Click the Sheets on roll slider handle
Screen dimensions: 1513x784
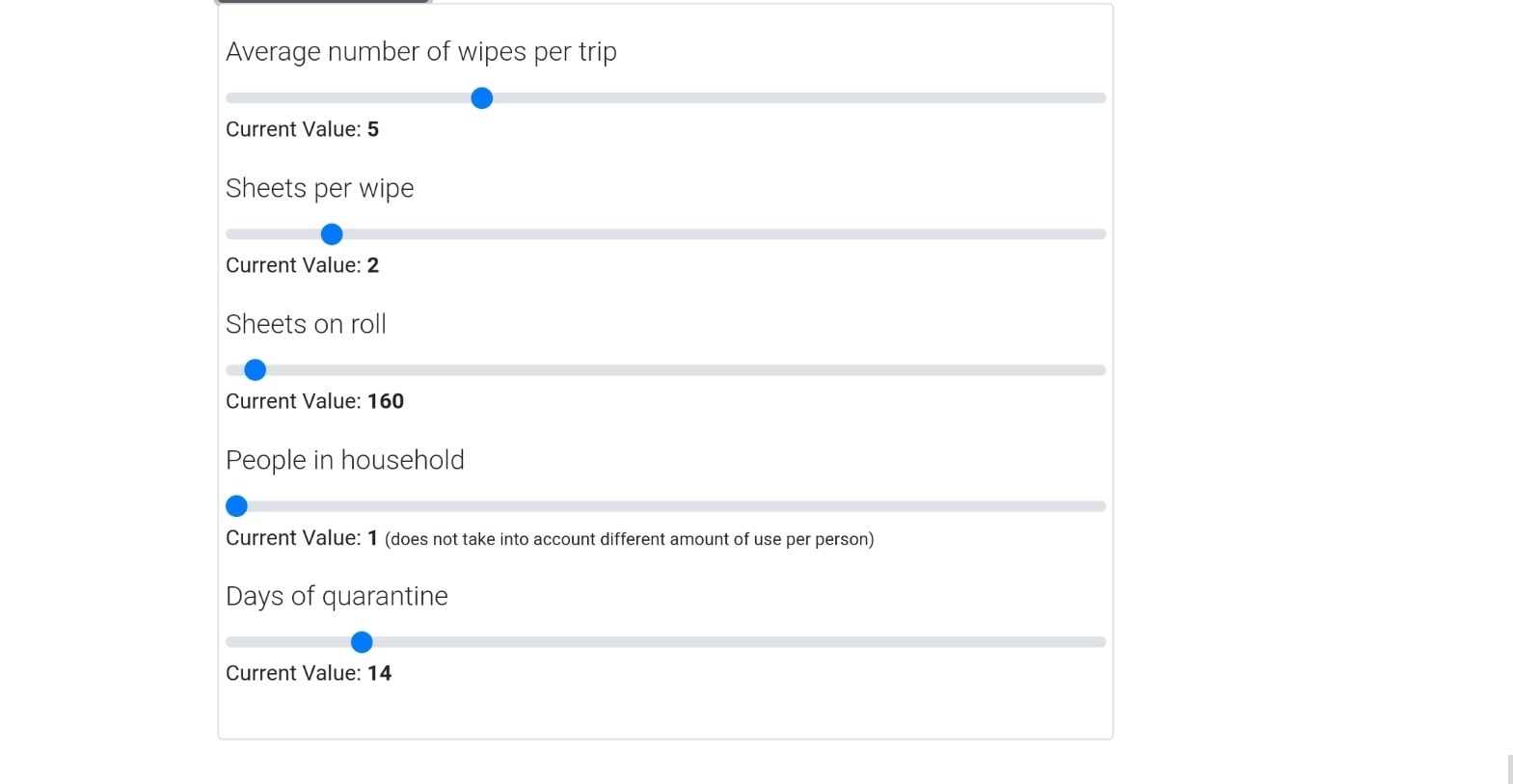coord(255,370)
